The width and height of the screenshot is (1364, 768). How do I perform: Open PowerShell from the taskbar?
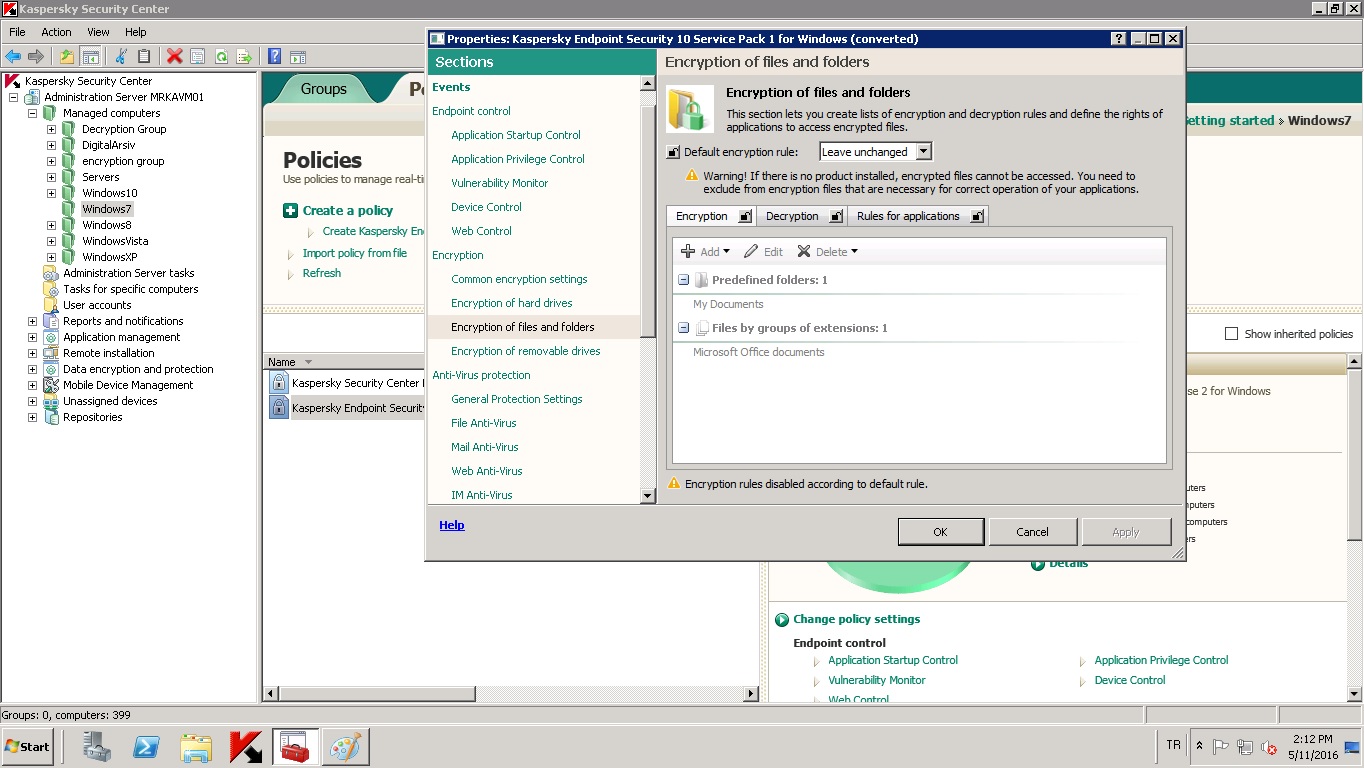tap(148, 747)
